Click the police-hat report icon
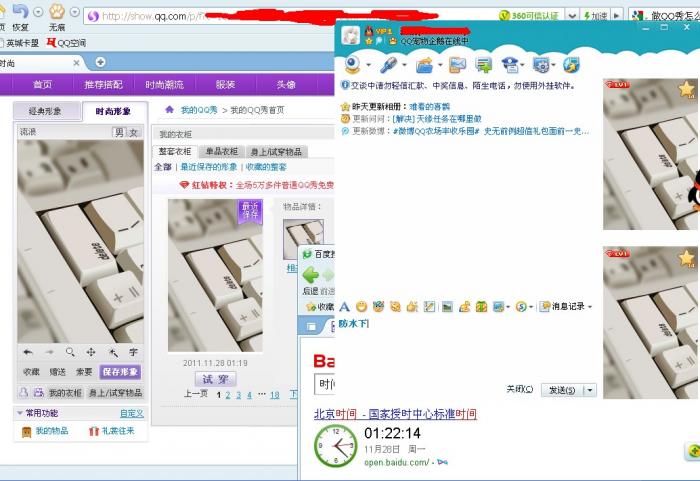This screenshot has height=481, width=700. 510,65
